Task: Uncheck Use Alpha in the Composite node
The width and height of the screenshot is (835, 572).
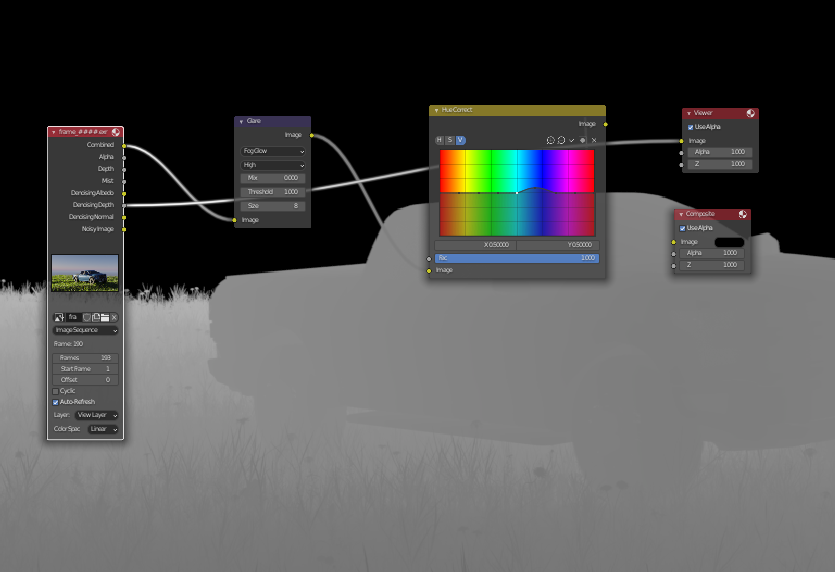Action: tap(683, 228)
